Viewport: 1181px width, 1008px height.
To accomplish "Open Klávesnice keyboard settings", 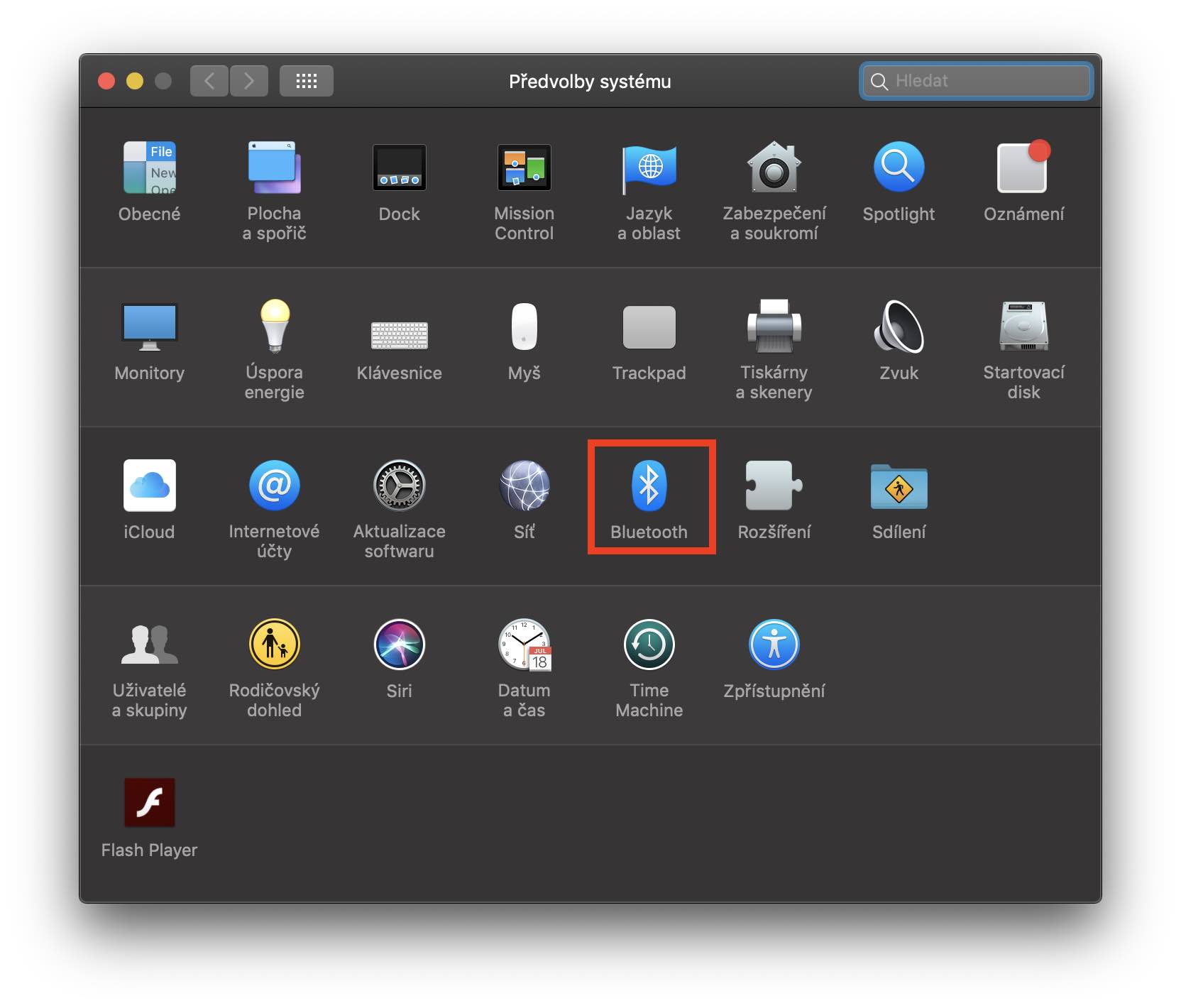I will pyautogui.click(x=399, y=339).
